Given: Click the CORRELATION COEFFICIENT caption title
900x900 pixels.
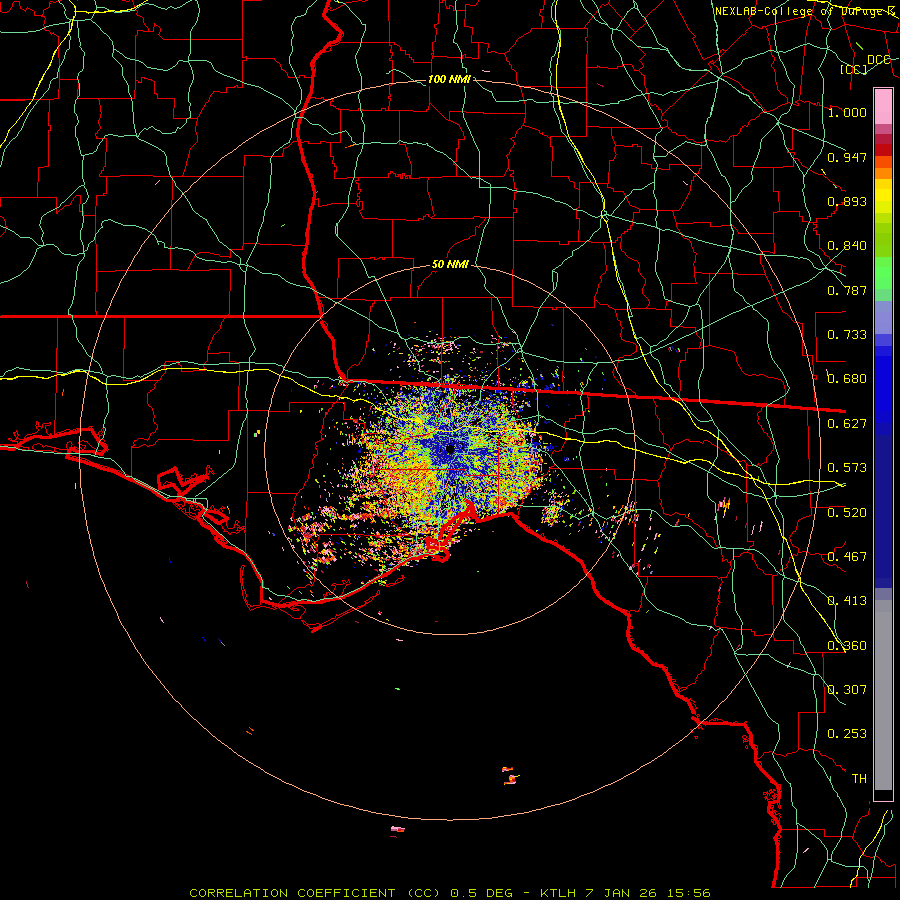Looking at the screenshot, I should (292, 893).
